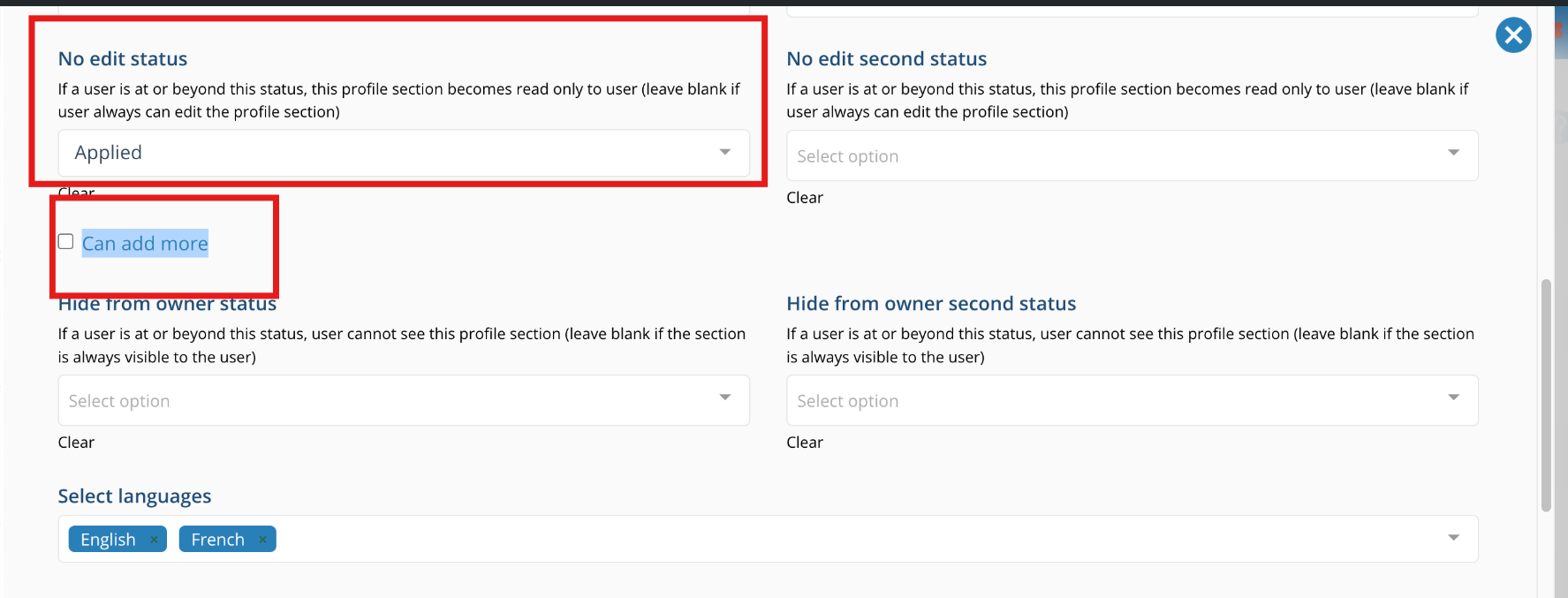1568x598 pixels.
Task: Enable the Can add more checkbox
Action: click(66, 242)
